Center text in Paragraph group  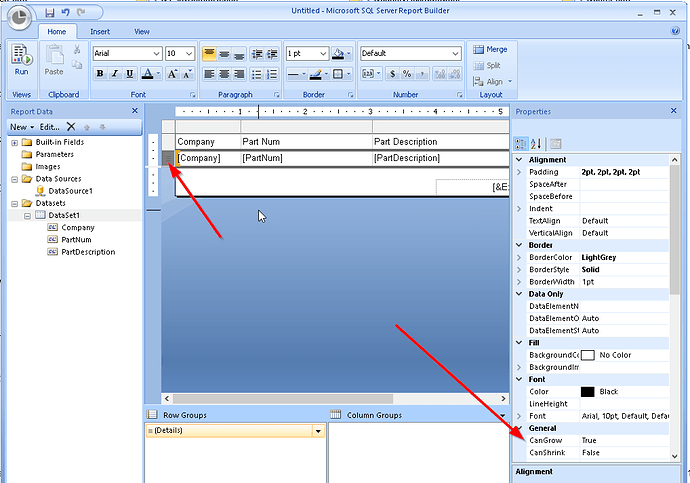point(224,74)
